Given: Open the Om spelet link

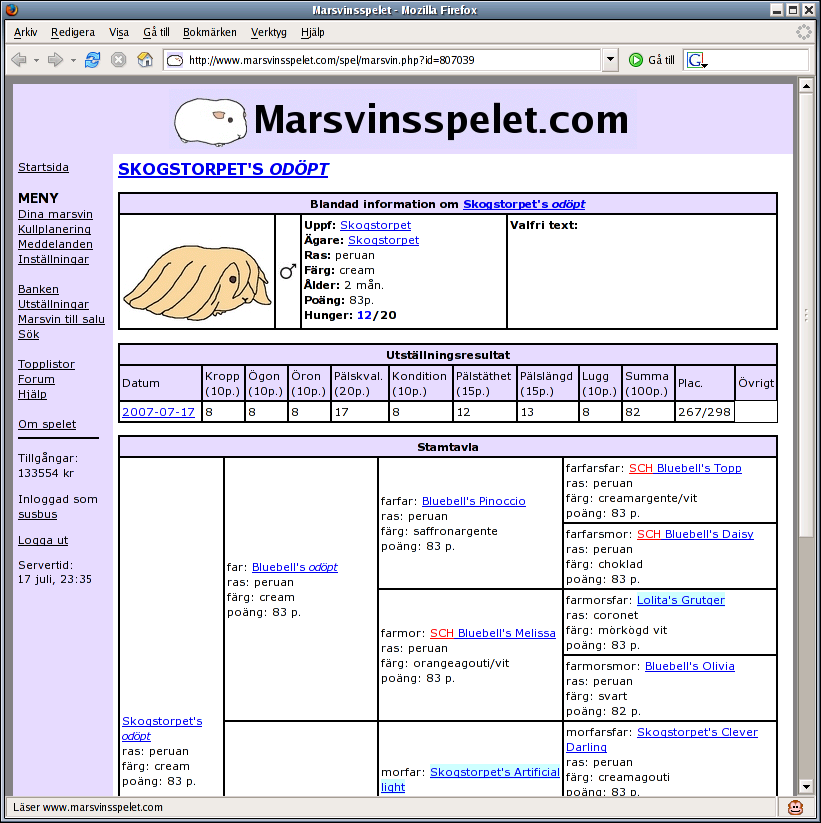Looking at the screenshot, I should [47, 425].
